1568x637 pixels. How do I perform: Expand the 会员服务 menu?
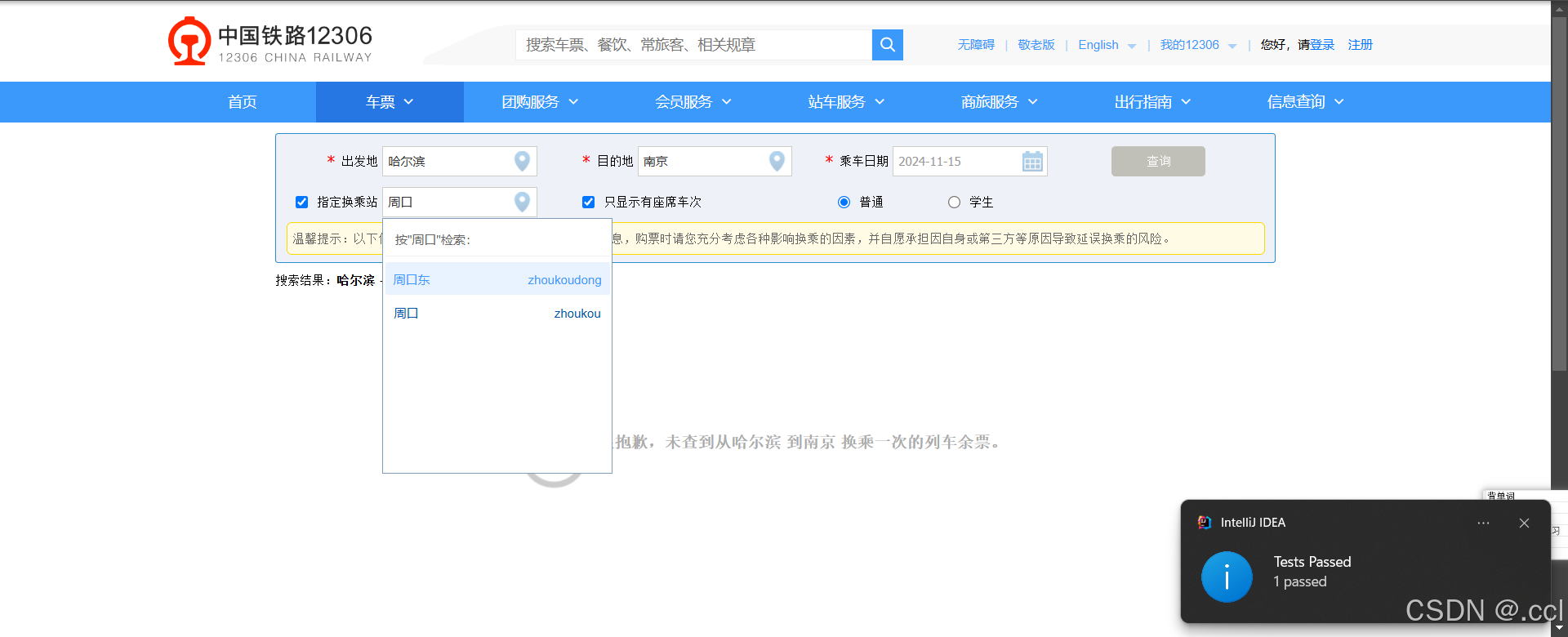pos(693,102)
